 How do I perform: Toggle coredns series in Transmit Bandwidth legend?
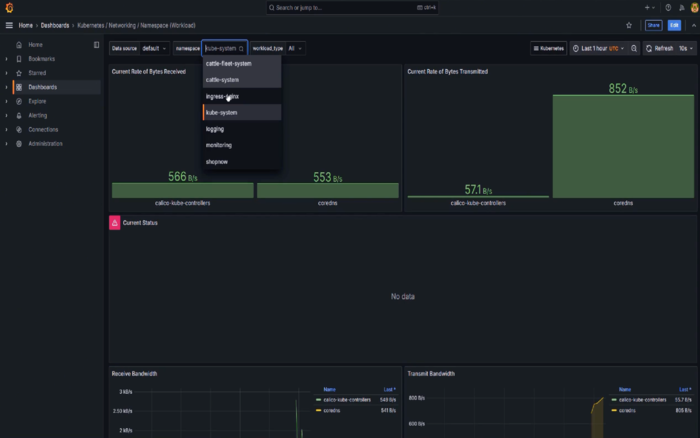click(627, 410)
